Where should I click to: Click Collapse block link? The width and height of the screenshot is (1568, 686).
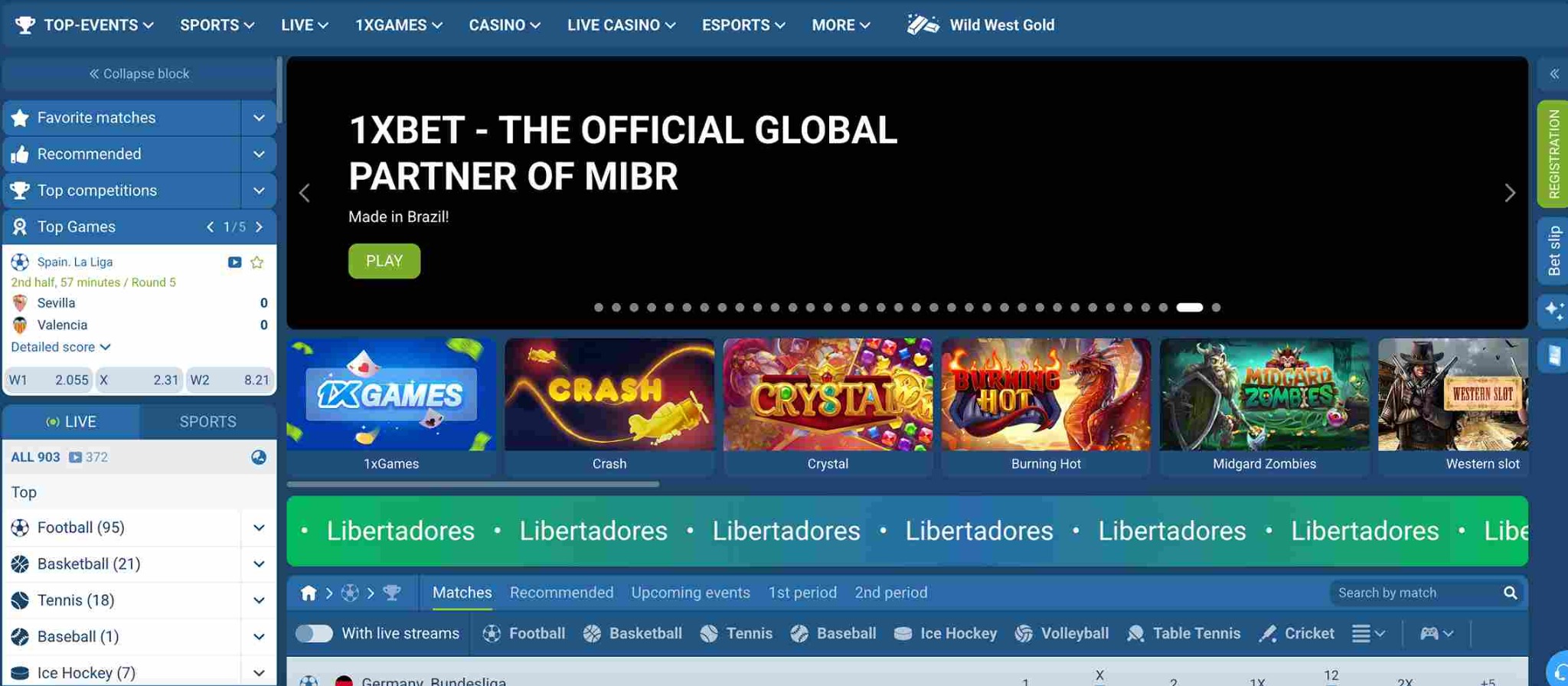point(139,74)
